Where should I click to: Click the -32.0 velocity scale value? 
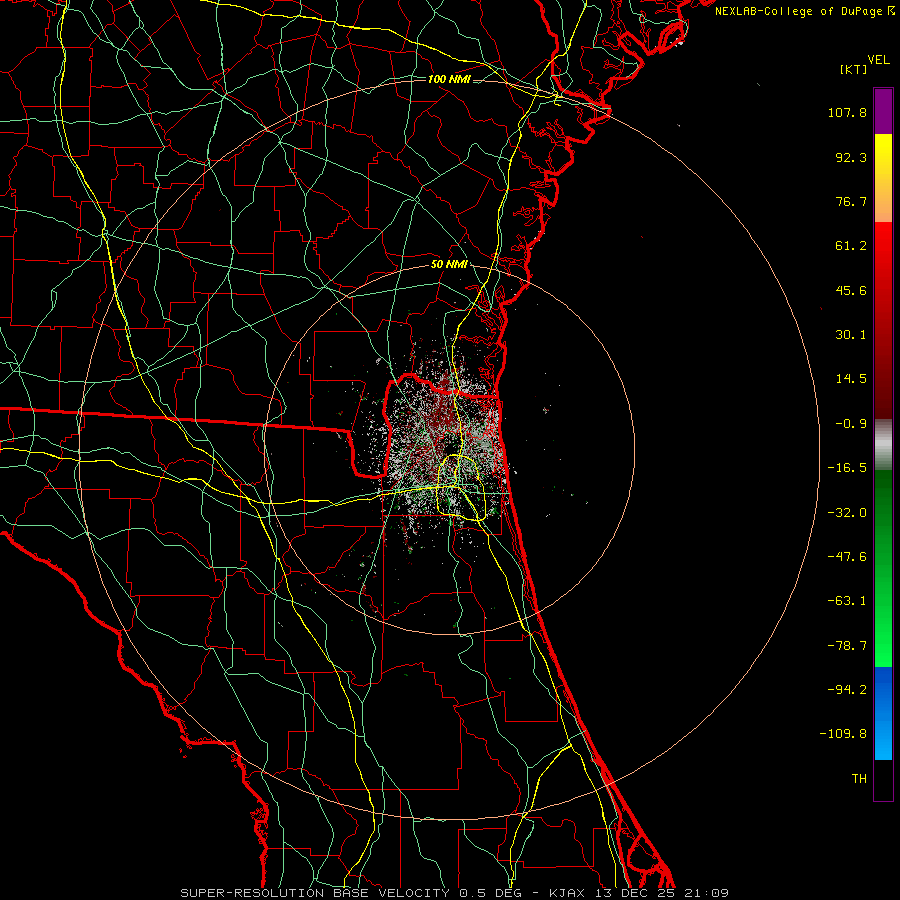tap(847, 513)
